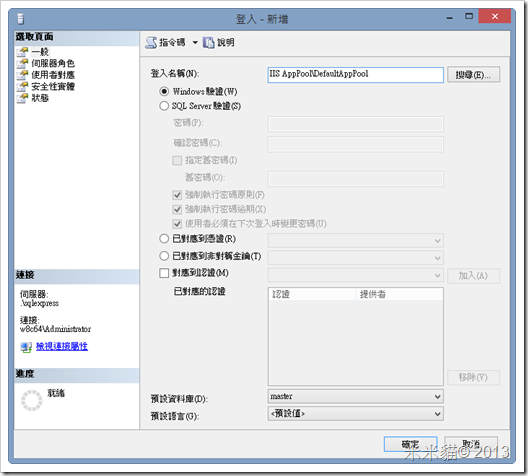This screenshot has width=528, height=476.
Task: Click the connection properties icon
Action: pos(26,347)
